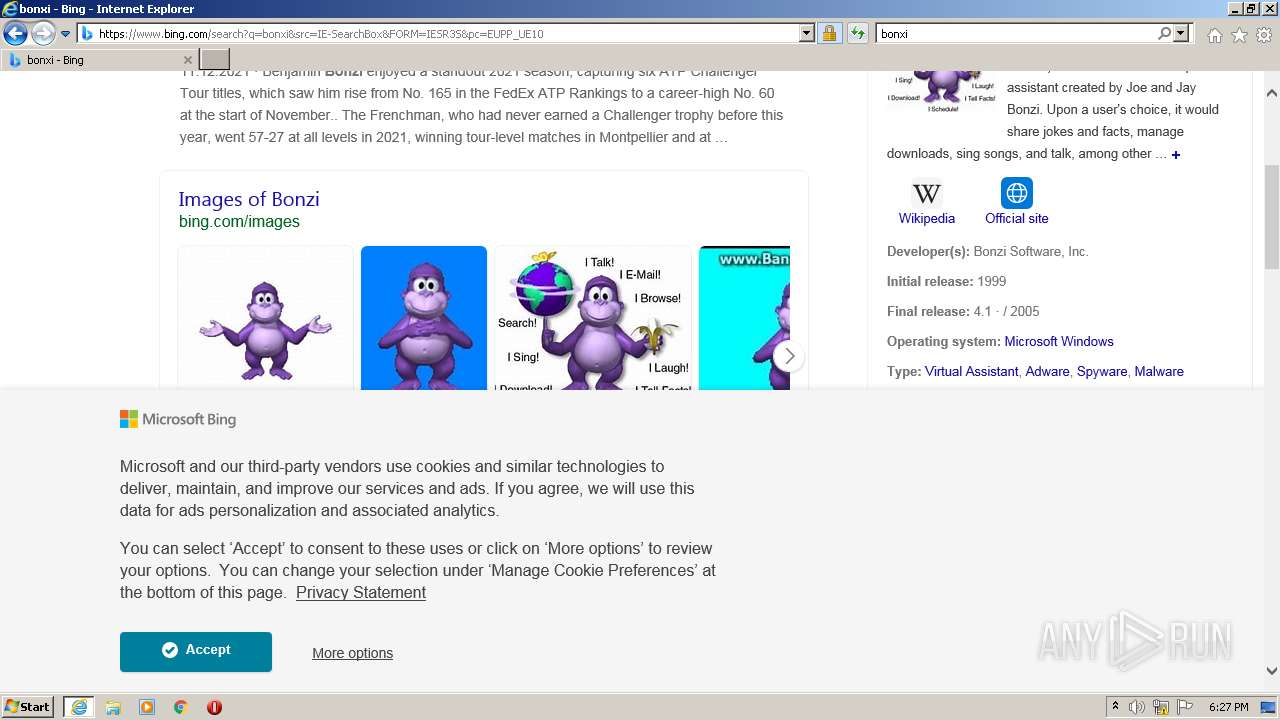Screen dimensions: 1280x720
Task: Click the Action Center flag icon
Action: 1185,707
